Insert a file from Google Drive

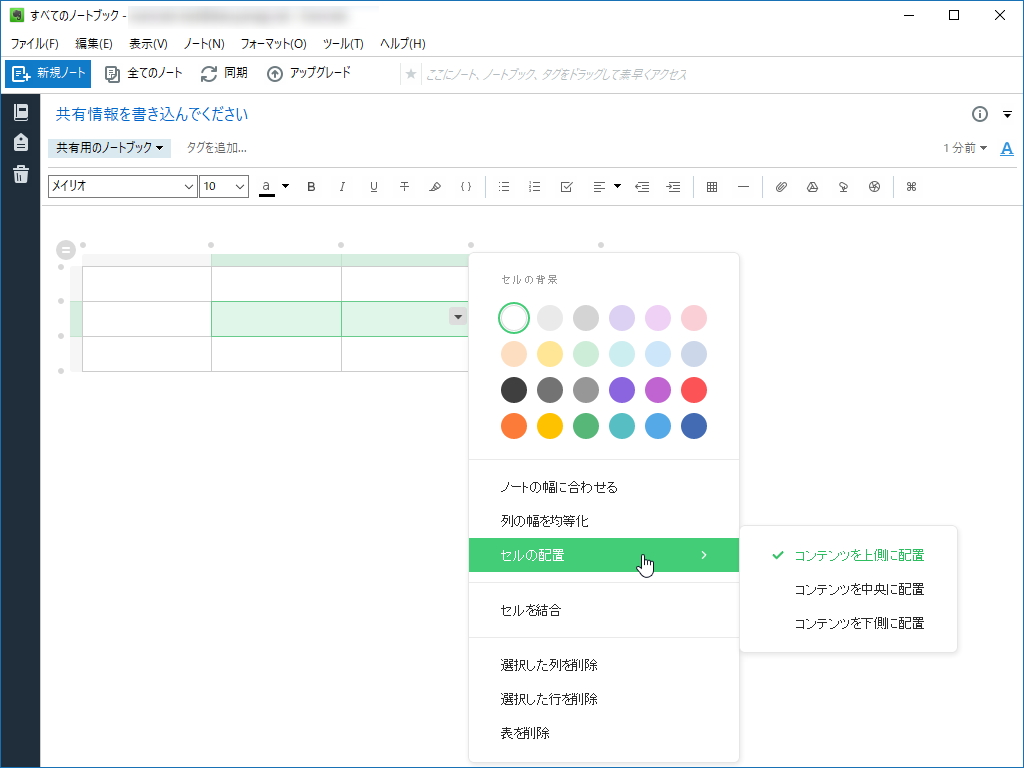click(x=812, y=186)
